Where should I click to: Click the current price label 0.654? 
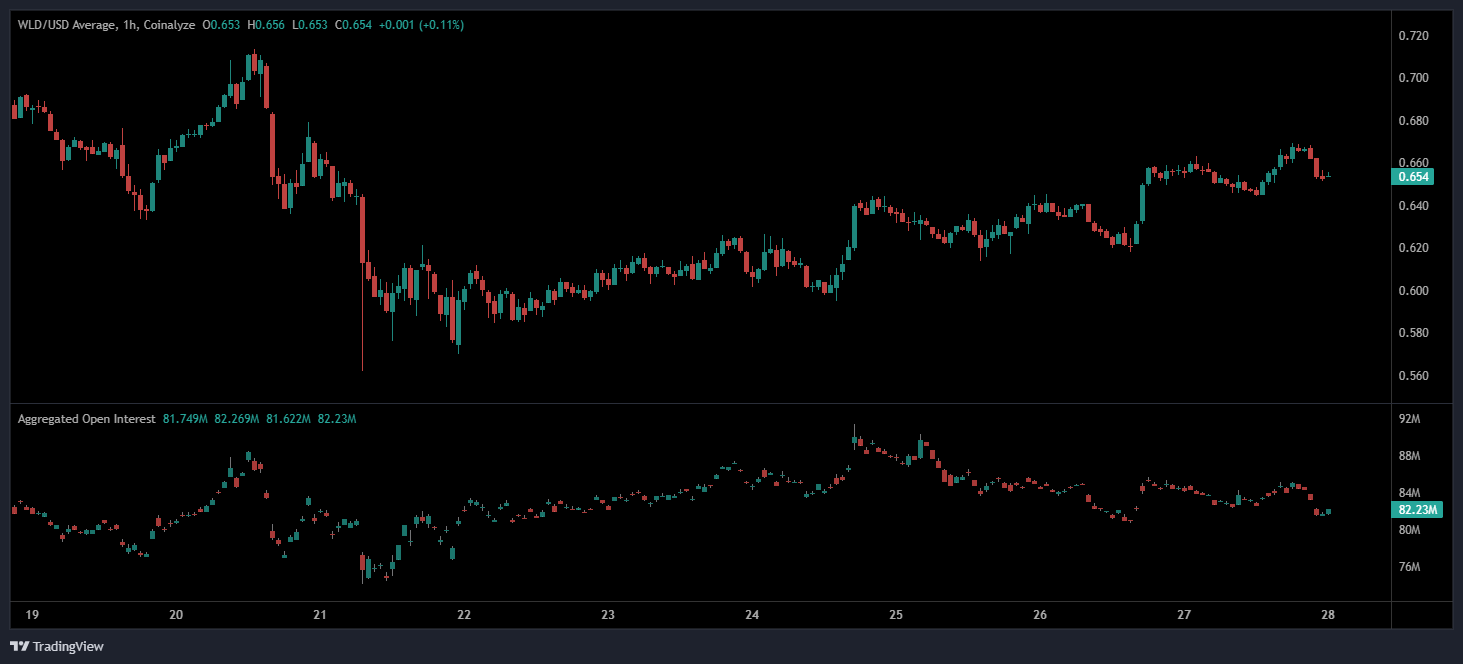1412,177
